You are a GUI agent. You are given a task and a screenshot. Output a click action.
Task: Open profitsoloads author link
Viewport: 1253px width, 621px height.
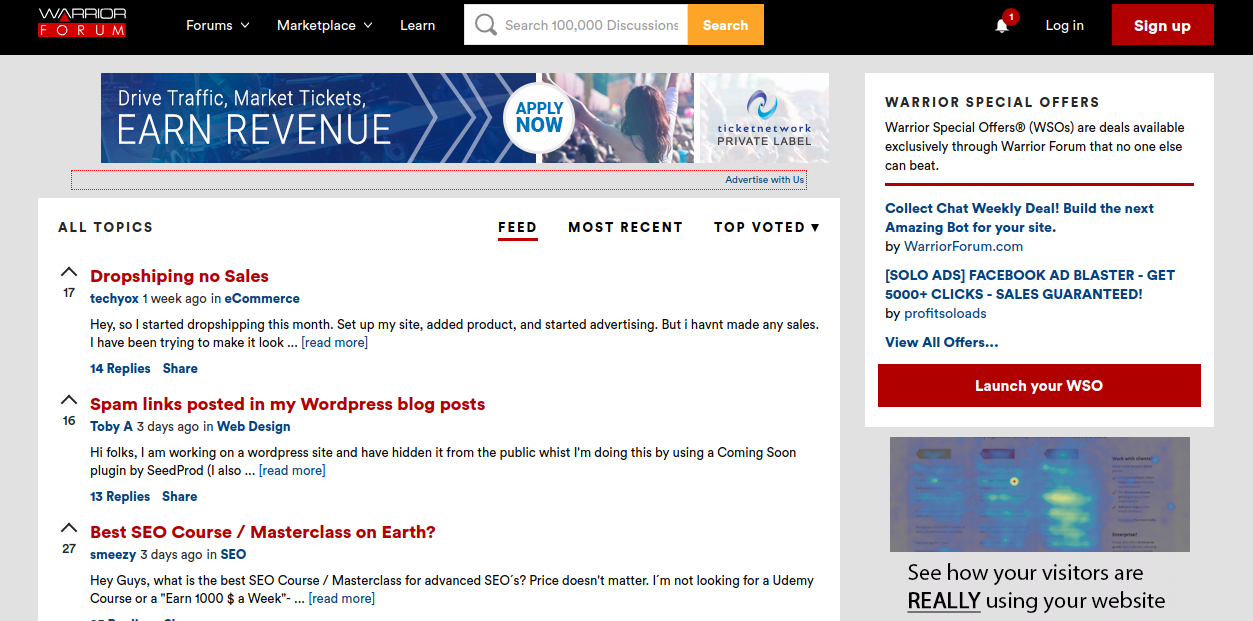945,313
